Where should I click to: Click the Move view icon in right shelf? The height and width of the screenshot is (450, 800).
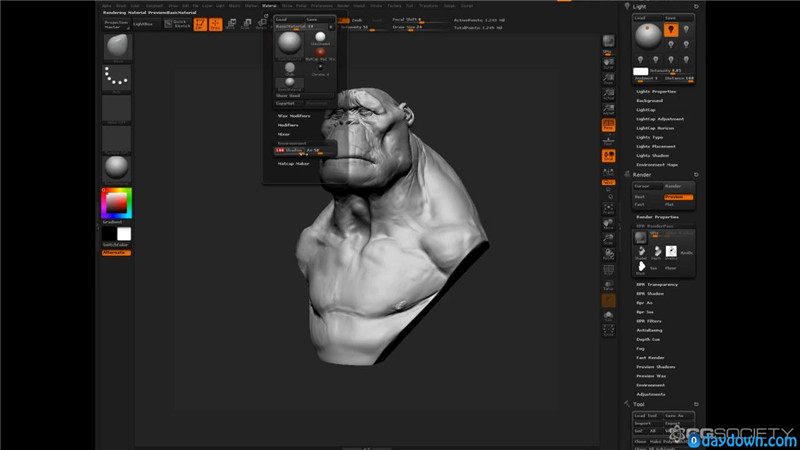tap(608, 224)
